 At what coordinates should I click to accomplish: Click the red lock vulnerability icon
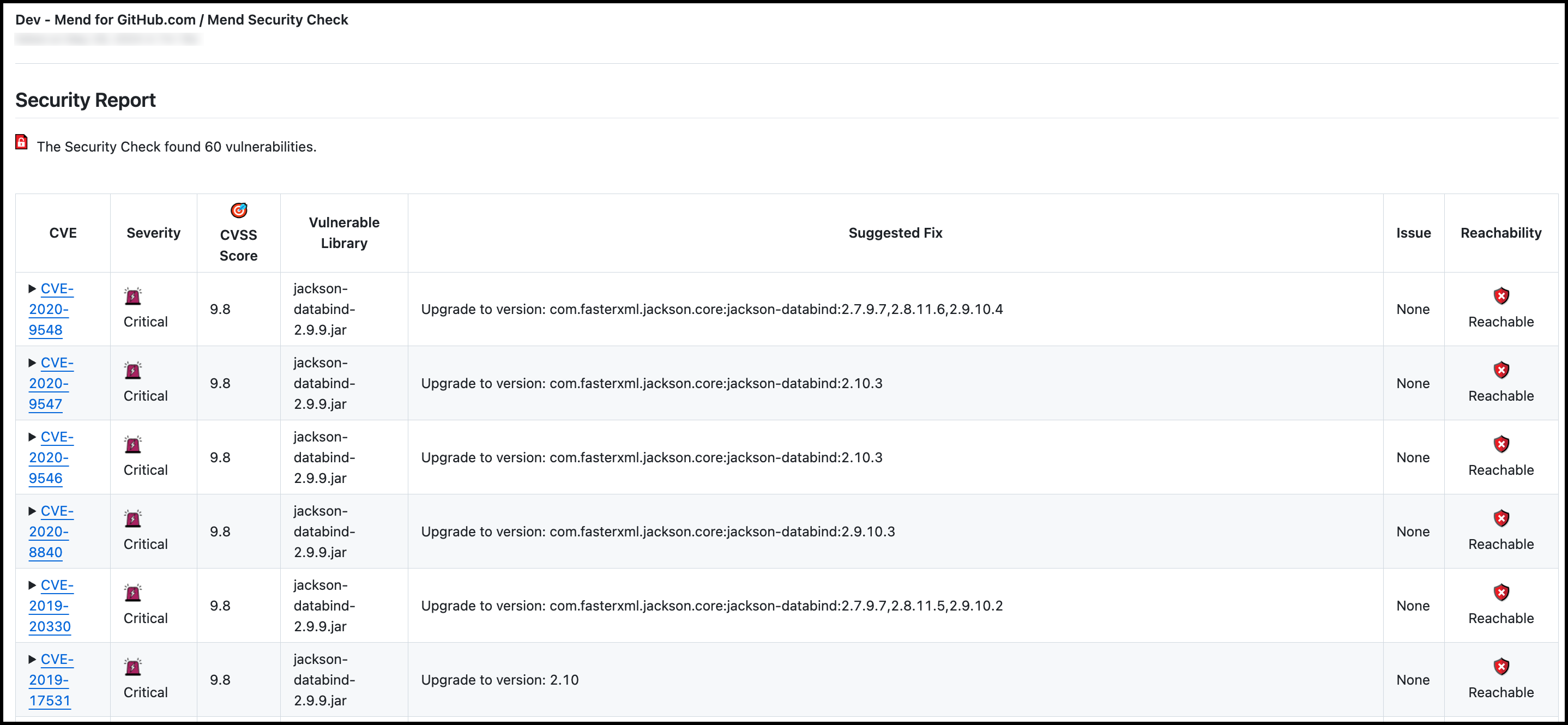click(21, 142)
